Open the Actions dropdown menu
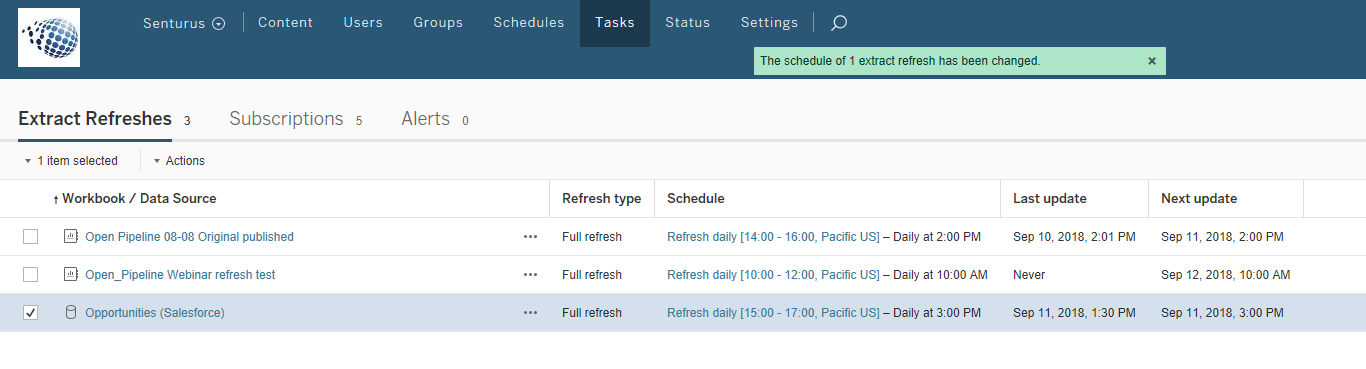 (179, 160)
